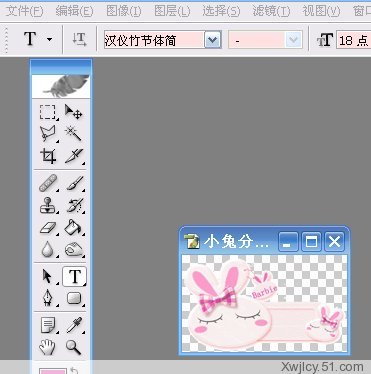
Task: Select the Hand tool
Action: pyautogui.click(x=48, y=347)
